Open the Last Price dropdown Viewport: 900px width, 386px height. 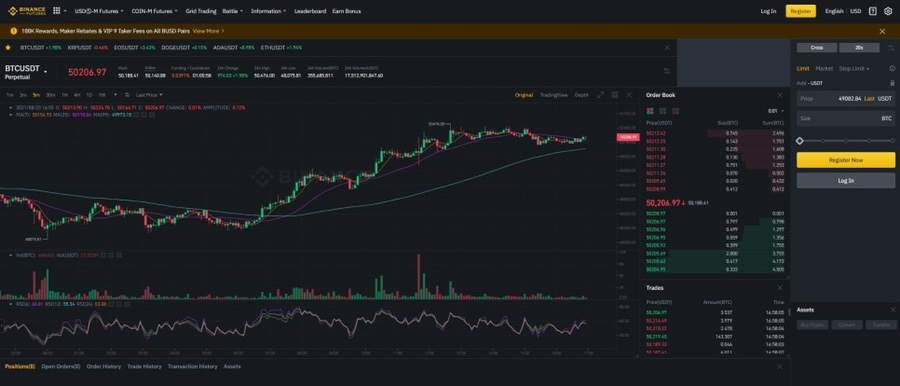149,95
